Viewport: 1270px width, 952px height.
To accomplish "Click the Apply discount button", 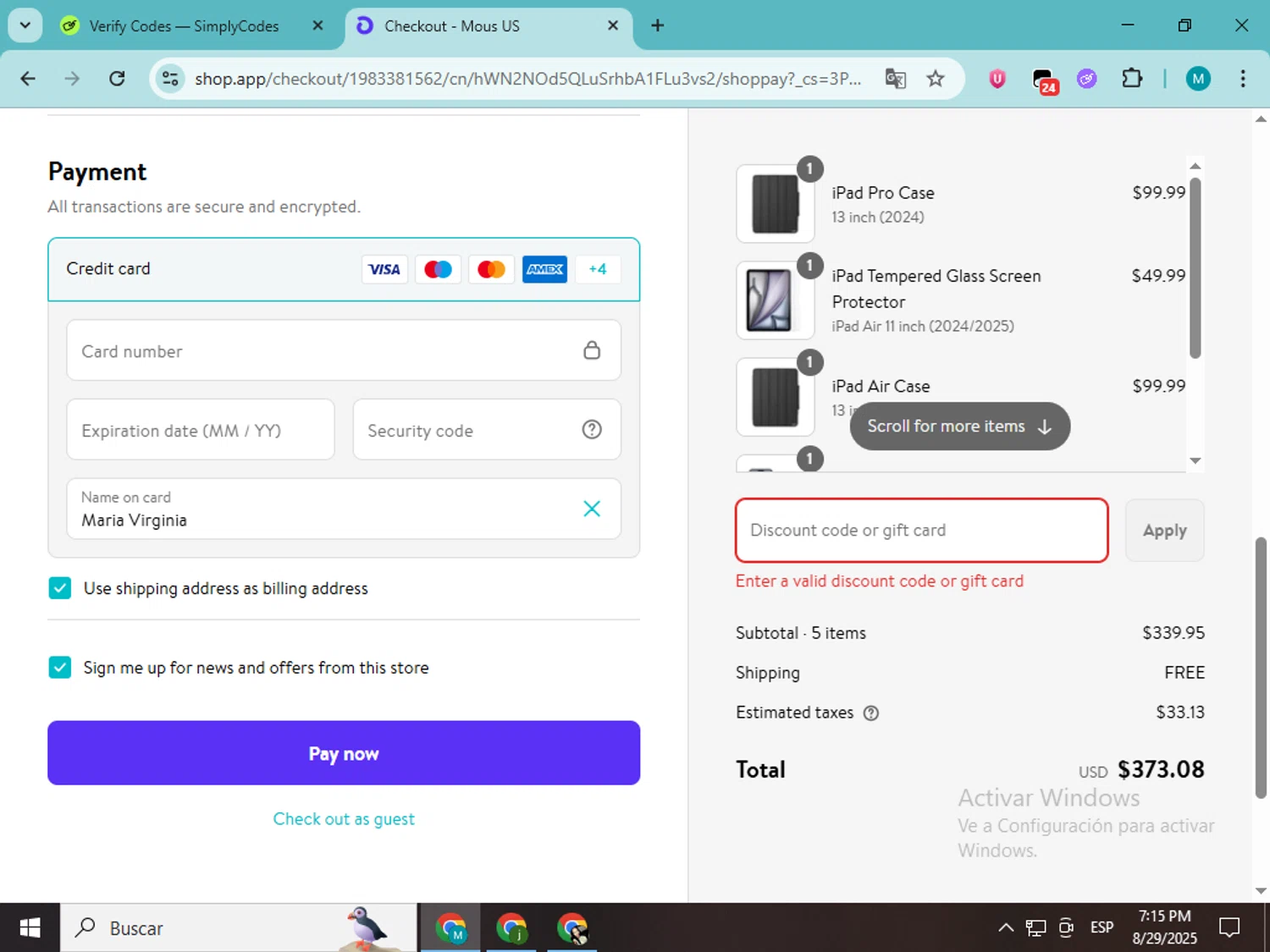I will pos(1164,531).
